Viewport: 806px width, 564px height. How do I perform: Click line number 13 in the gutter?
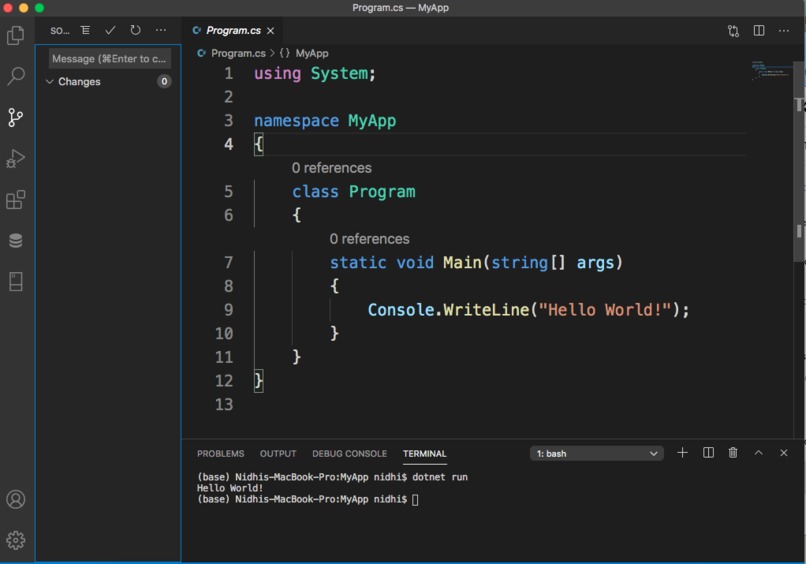pyautogui.click(x=224, y=404)
